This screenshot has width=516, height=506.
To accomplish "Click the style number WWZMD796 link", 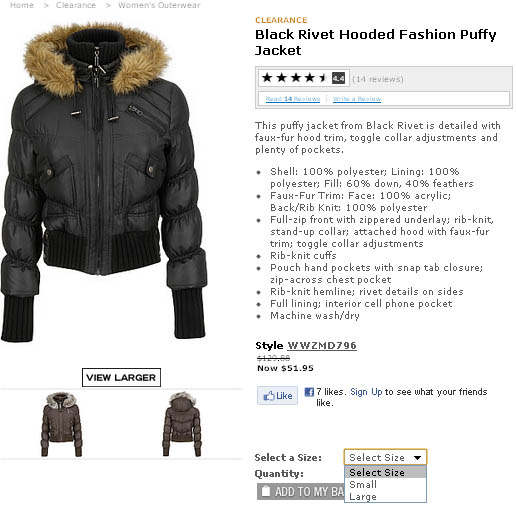I will click(x=322, y=345).
